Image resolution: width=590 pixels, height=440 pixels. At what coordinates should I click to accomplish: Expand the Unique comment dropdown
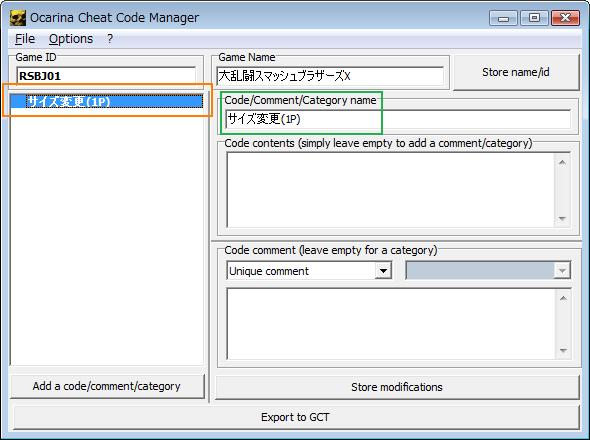(x=383, y=271)
